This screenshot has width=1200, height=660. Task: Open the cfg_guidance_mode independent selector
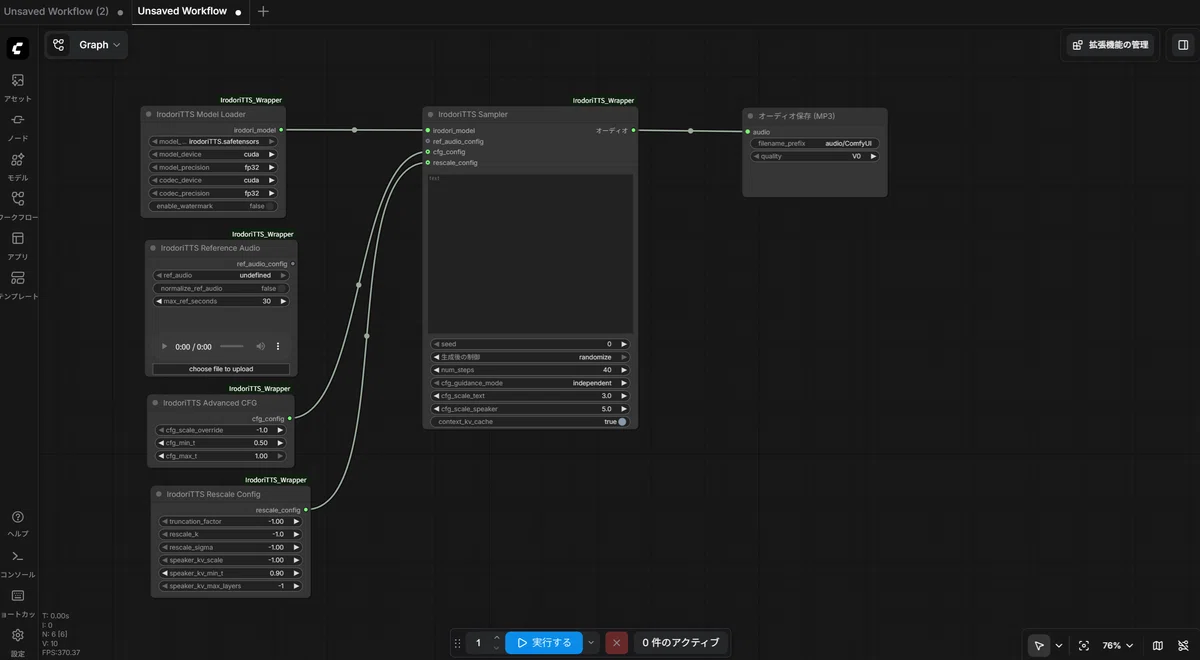530,383
